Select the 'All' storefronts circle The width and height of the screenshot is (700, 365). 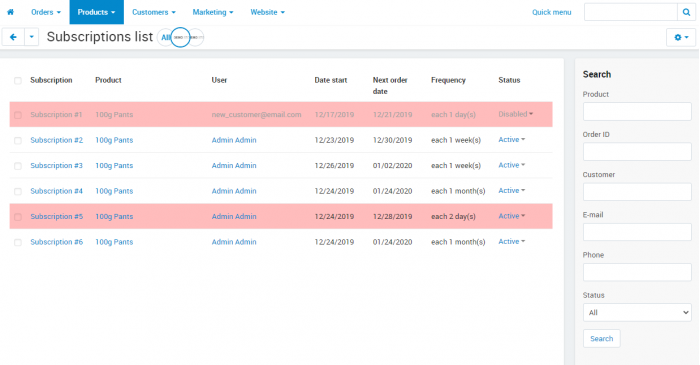(x=166, y=37)
